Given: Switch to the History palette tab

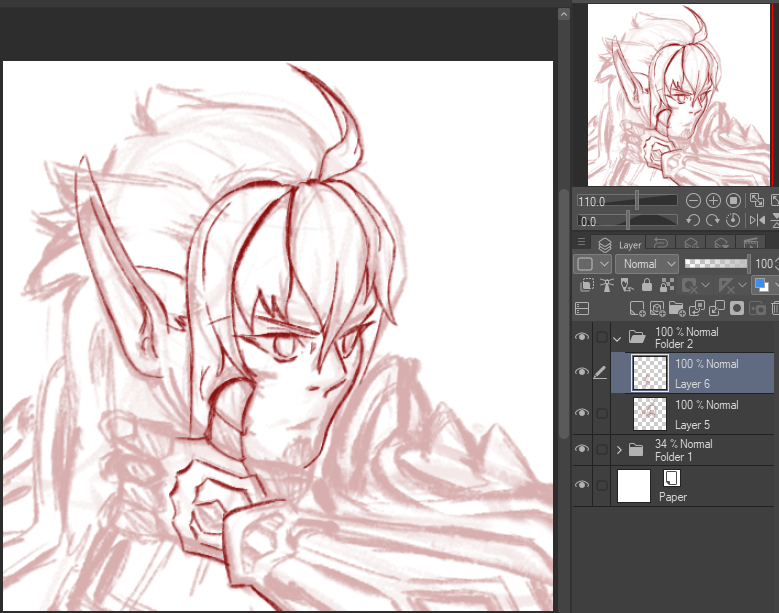Looking at the screenshot, I should pos(661,243).
